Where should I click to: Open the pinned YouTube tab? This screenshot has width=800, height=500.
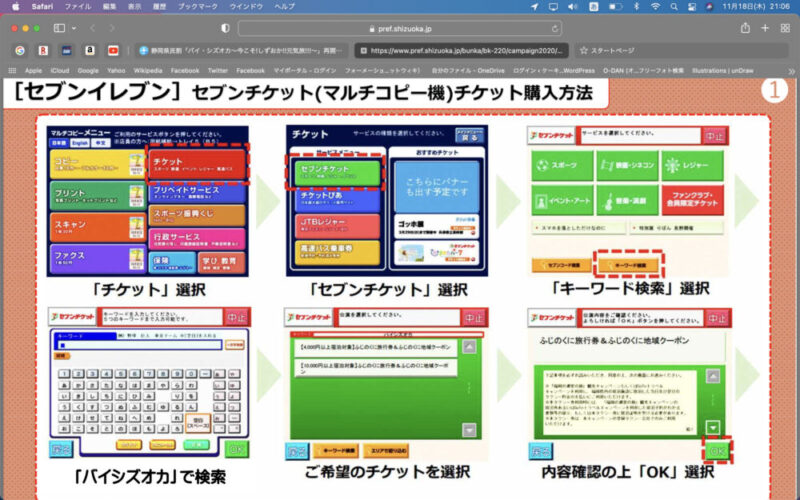tap(113, 51)
